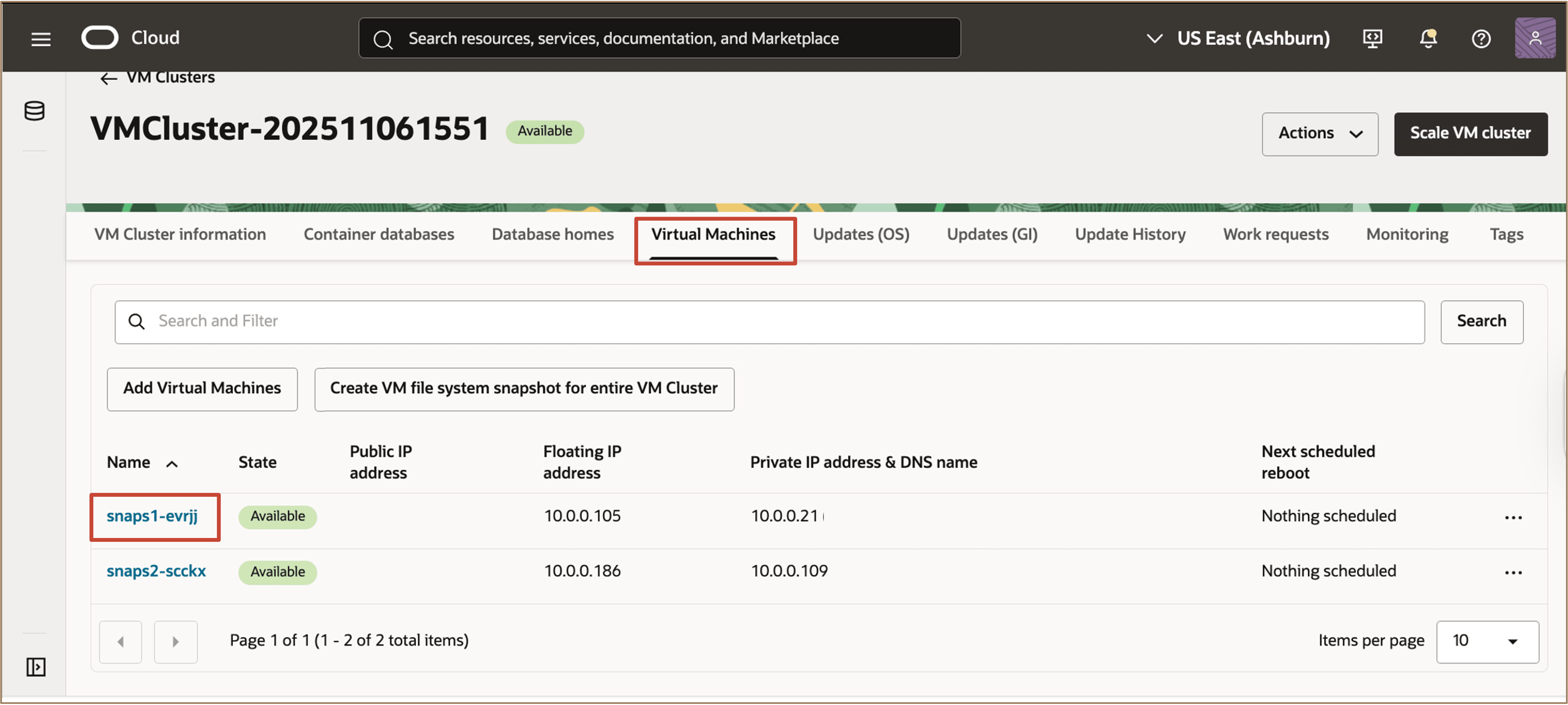Click the back arrow to VM Clusters
Screen dimensions: 1568x705
(x=108, y=78)
